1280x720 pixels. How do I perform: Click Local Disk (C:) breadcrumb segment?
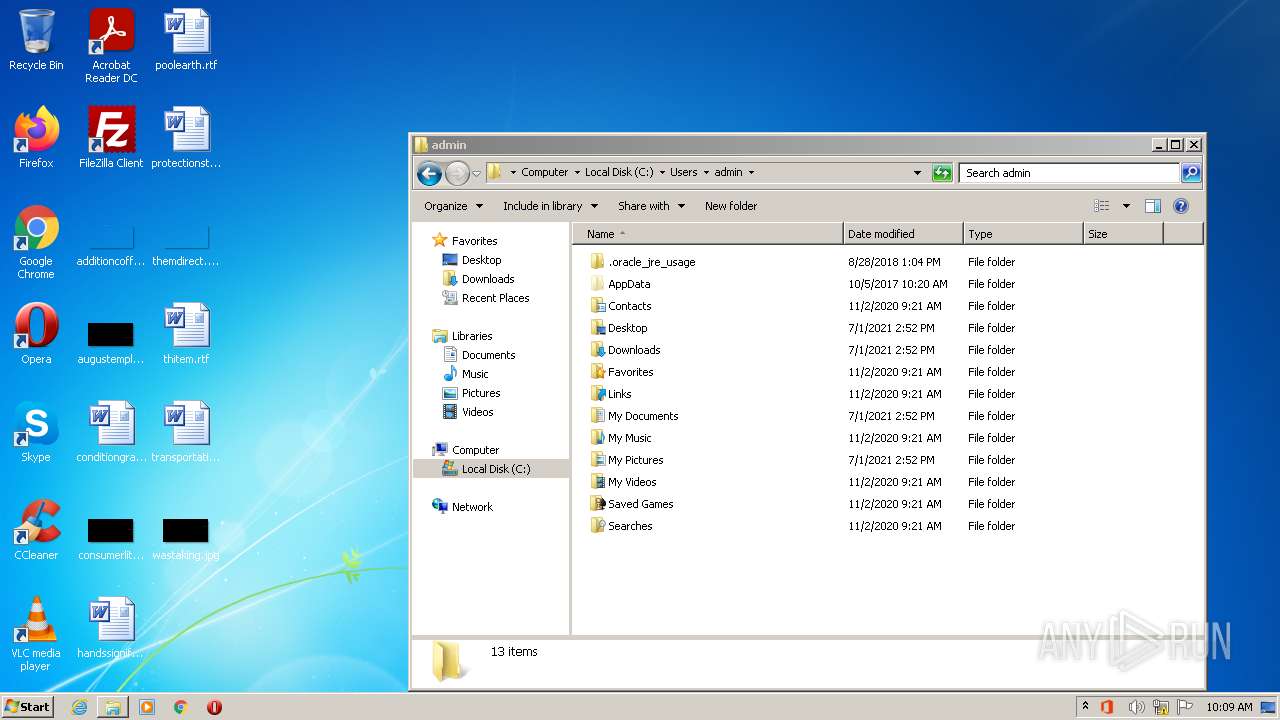click(x=619, y=172)
